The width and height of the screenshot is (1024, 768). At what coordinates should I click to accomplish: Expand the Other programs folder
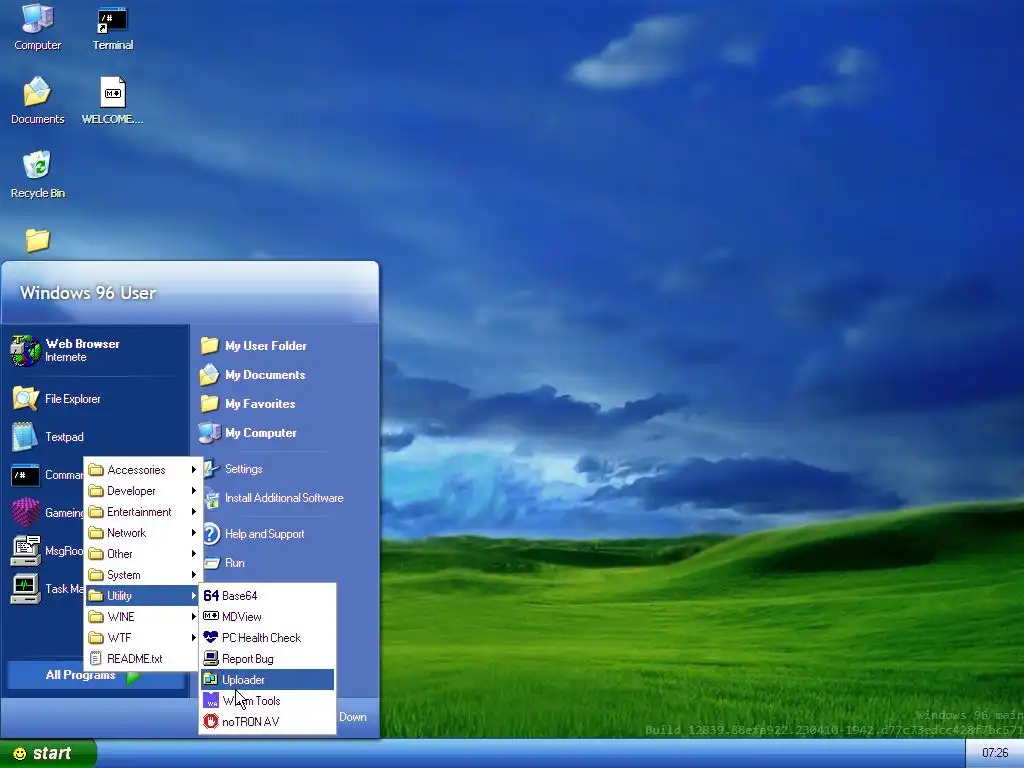pos(142,554)
